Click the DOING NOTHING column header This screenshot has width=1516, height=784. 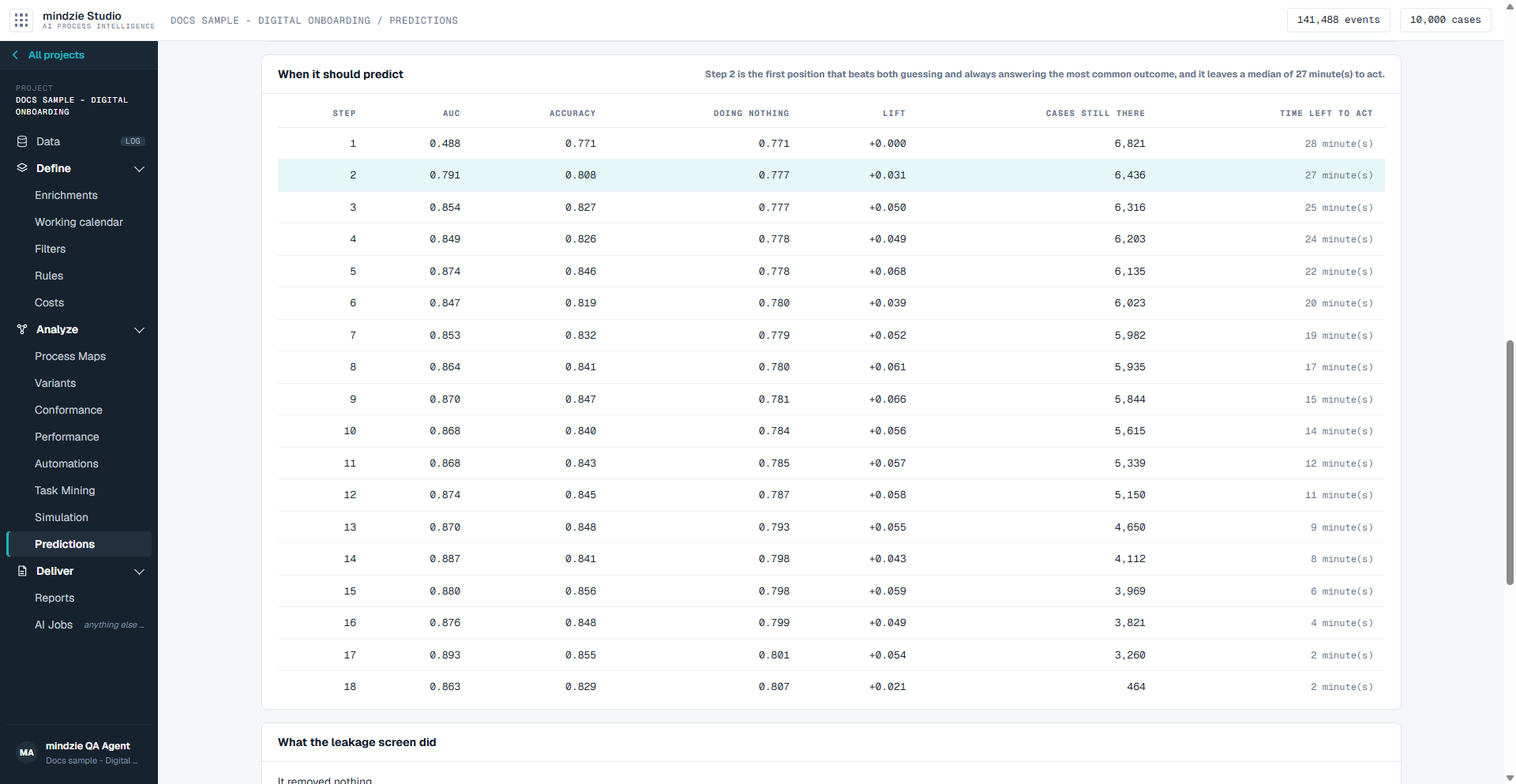pyautogui.click(x=751, y=114)
